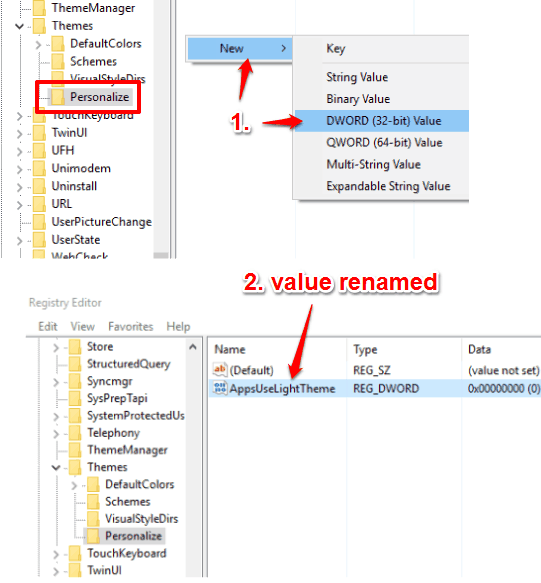Click the (Default) string value icon
The image size is (541, 583).
[x=220, y=370]
